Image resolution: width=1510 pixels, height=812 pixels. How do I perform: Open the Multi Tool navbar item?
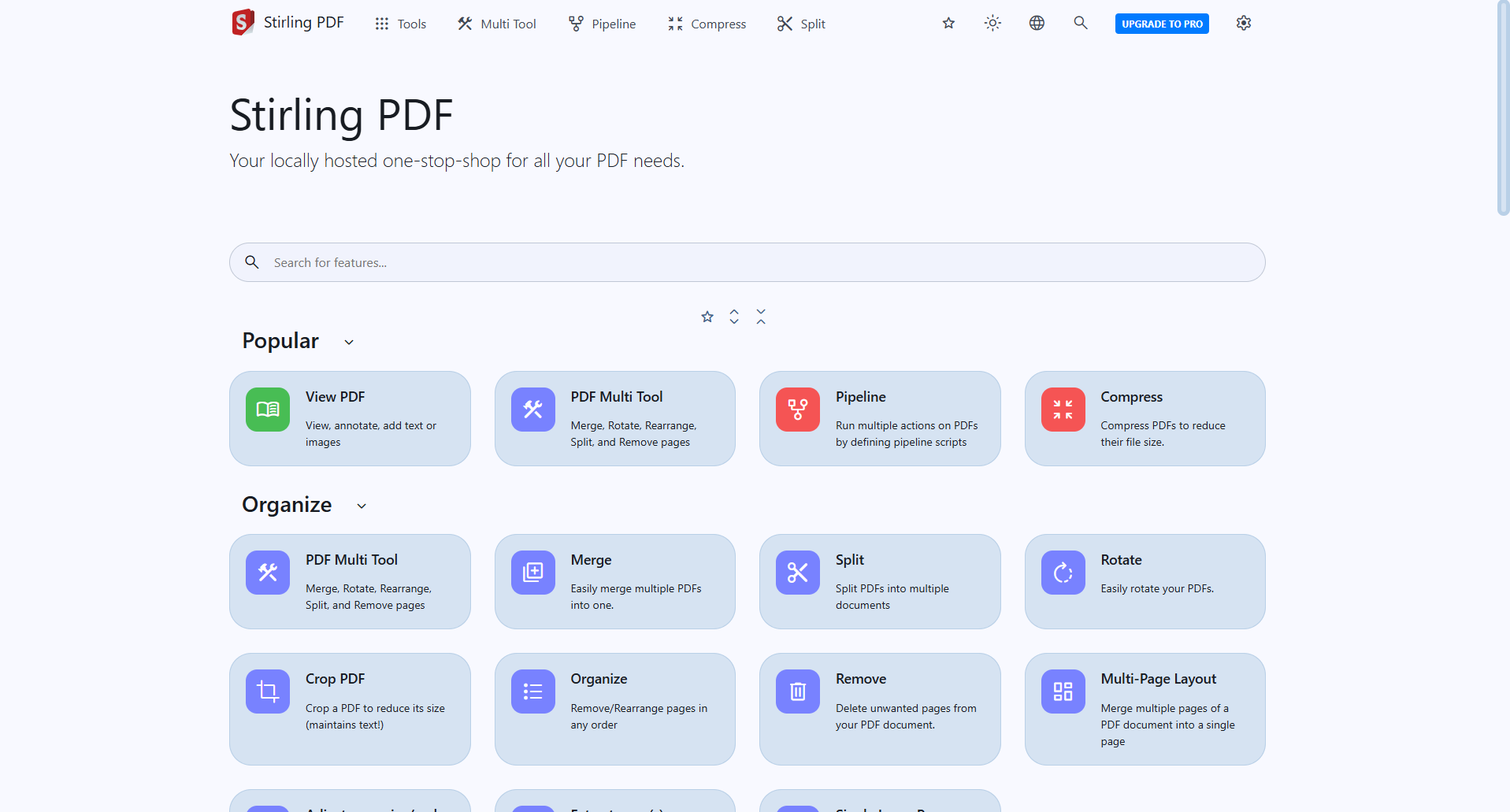(495, 23)
